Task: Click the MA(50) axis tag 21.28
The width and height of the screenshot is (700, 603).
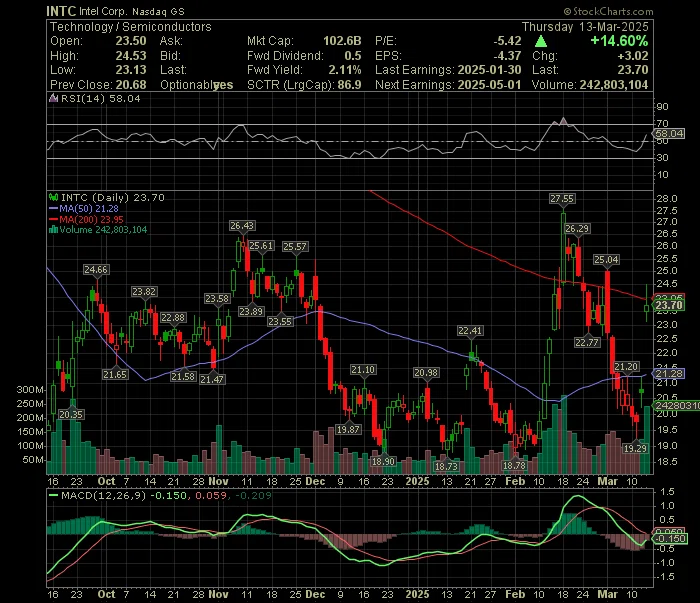Action: [668, 373]
